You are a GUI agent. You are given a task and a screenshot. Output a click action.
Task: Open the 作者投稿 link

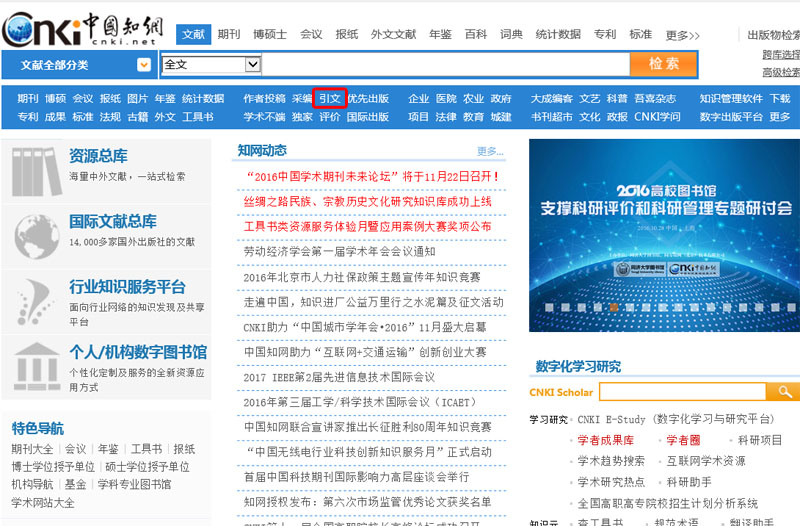pyautogui.click(x=264, y=98)
